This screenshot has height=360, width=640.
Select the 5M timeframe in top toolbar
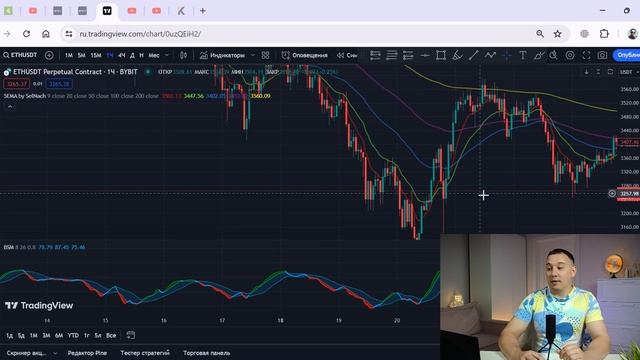[x=82, y=55]
